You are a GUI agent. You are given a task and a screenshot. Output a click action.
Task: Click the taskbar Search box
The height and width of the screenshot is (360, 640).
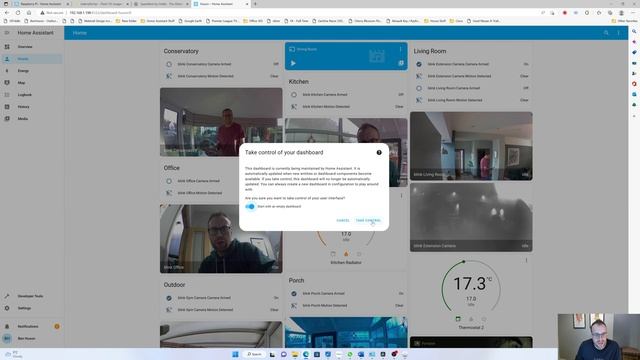pos(253,354)
